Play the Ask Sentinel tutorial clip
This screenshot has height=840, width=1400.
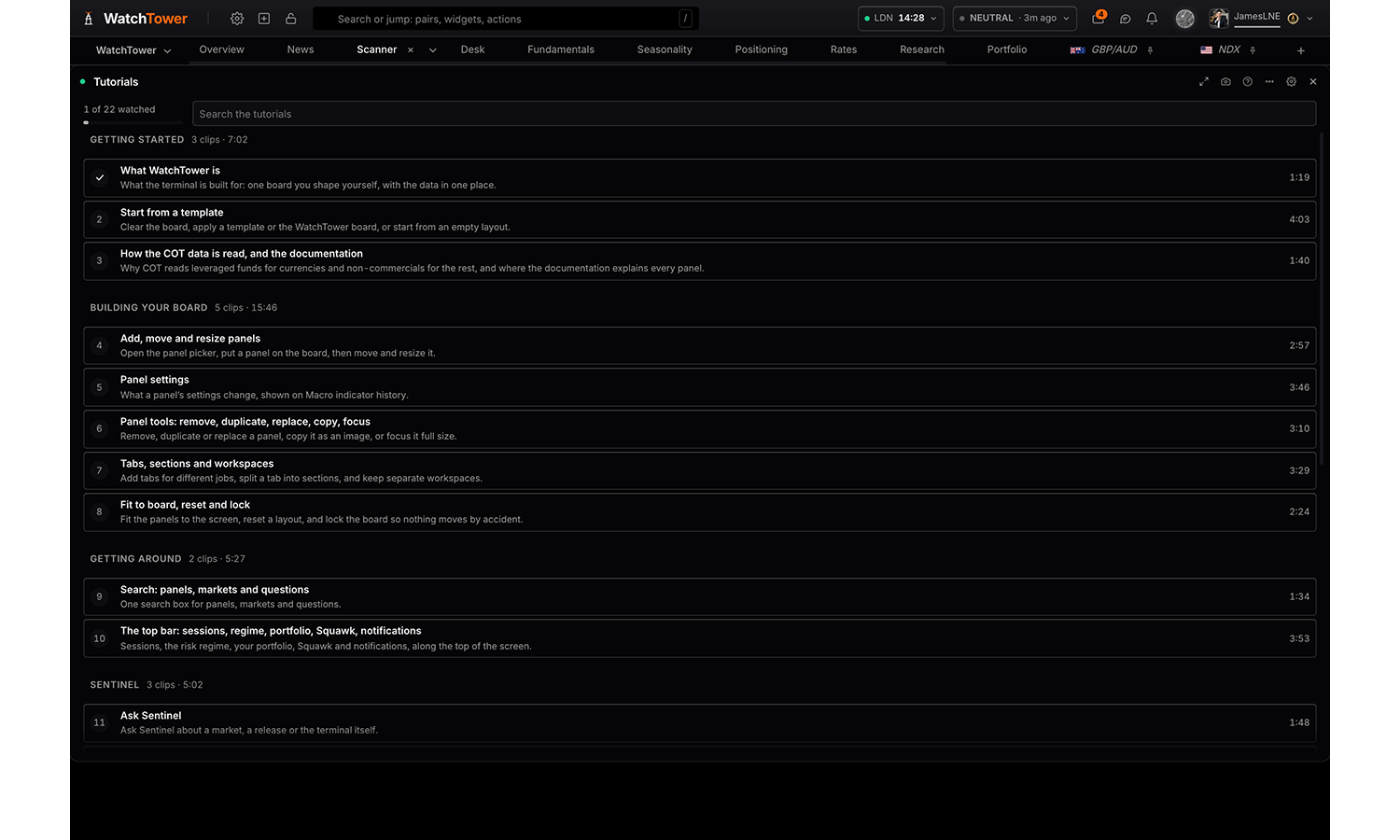[x=700, y=722]
